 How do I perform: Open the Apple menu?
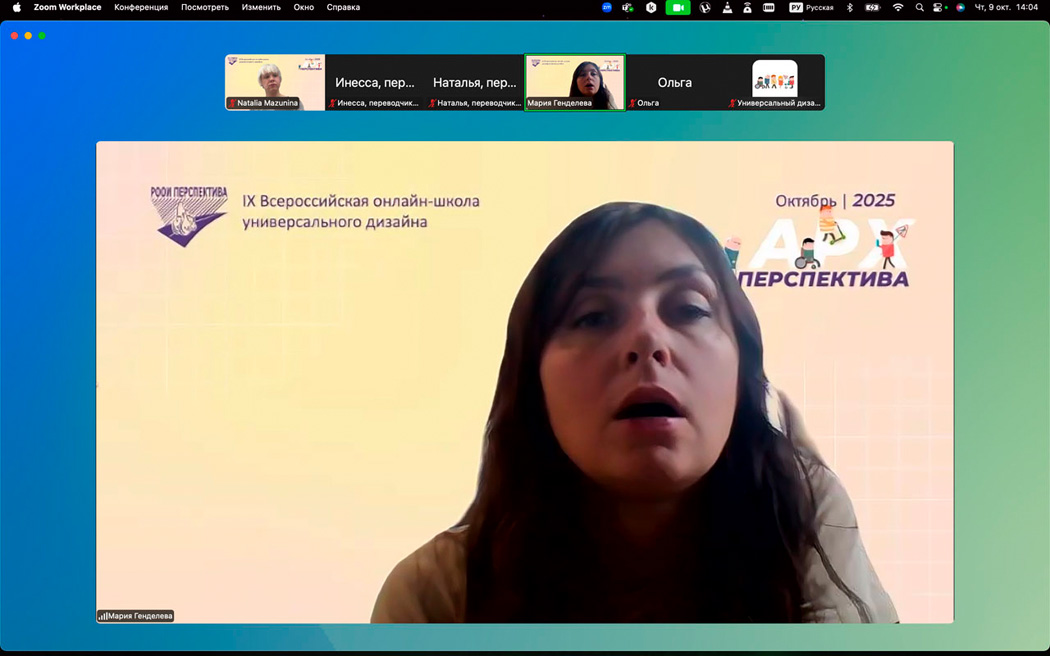pos(16,7)
